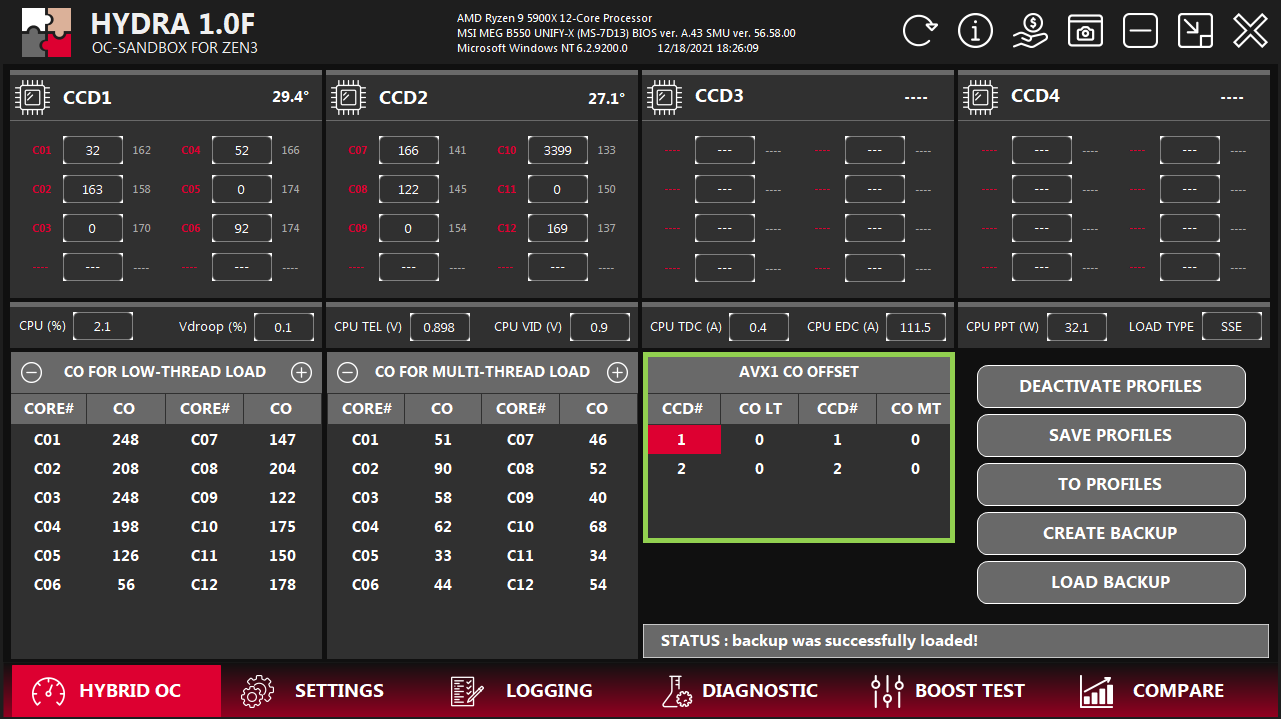Screen dimensions: 1281x720
Task: Click low-thread CO value 248 for C01
Action: (126, 440)
